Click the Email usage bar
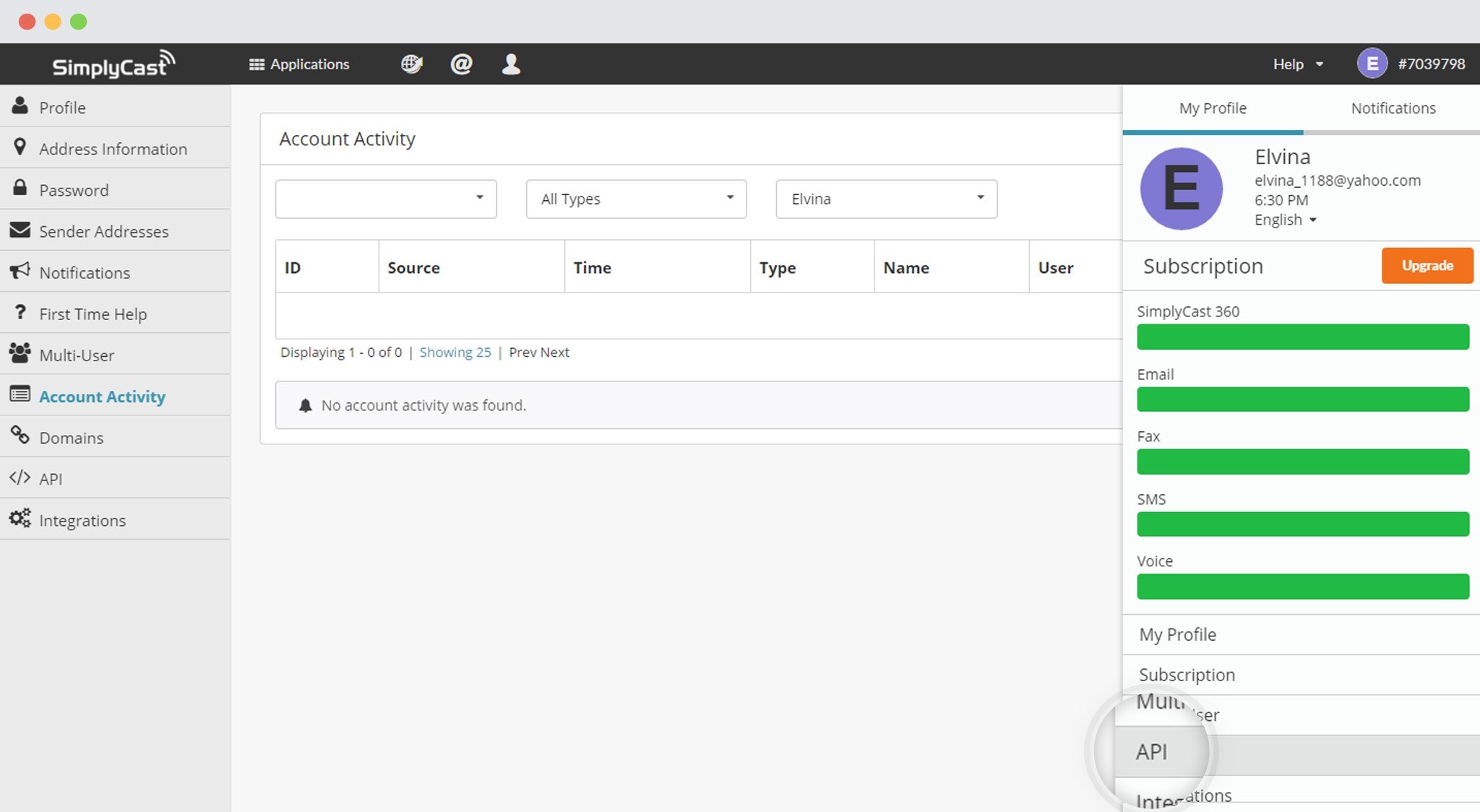This screenshot has width=1480, height=812. click(x=1303, y=399)
